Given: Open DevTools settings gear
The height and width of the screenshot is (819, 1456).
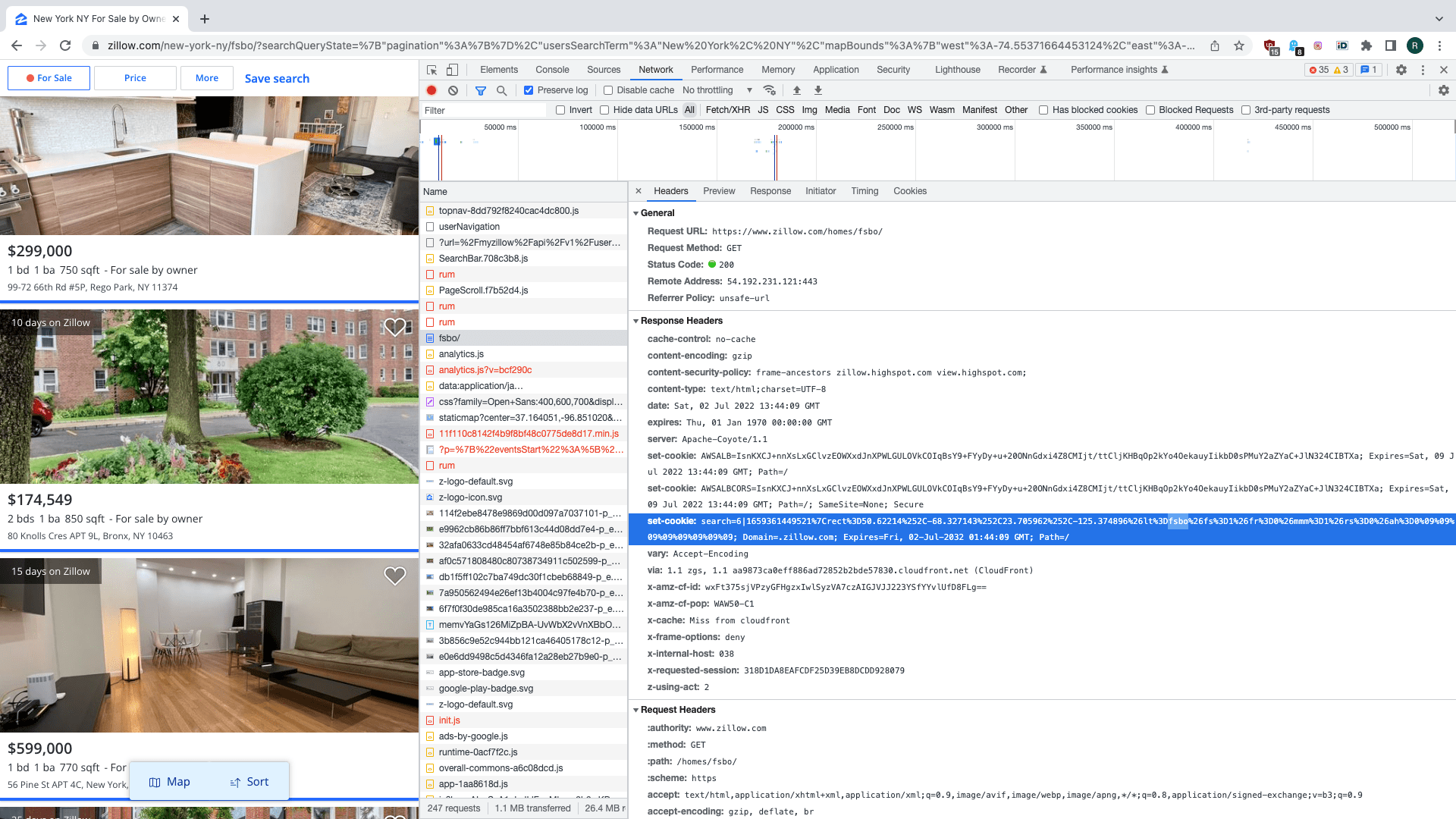Looking at the screenshot, I should pos(1401,69).
